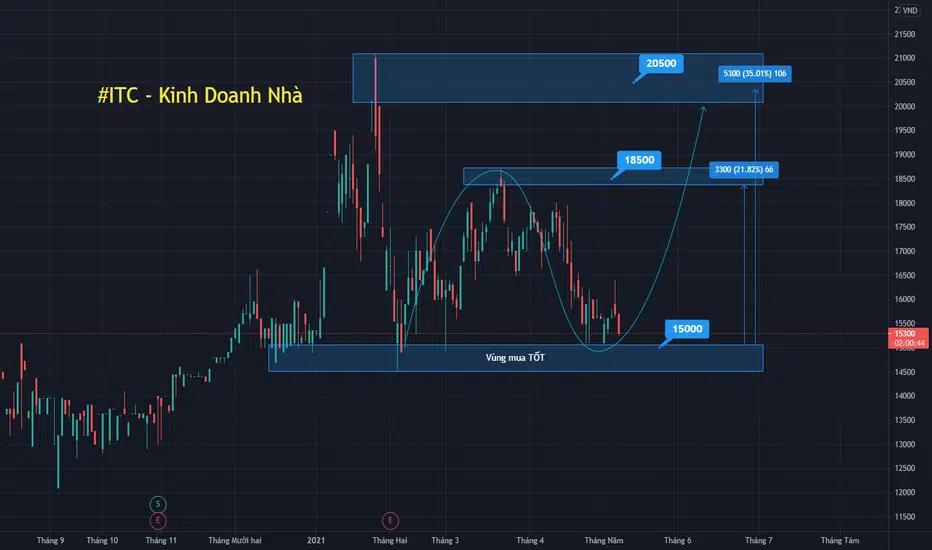
Task: Select the 15000 price callout label
Action: (x=687, y=329)
